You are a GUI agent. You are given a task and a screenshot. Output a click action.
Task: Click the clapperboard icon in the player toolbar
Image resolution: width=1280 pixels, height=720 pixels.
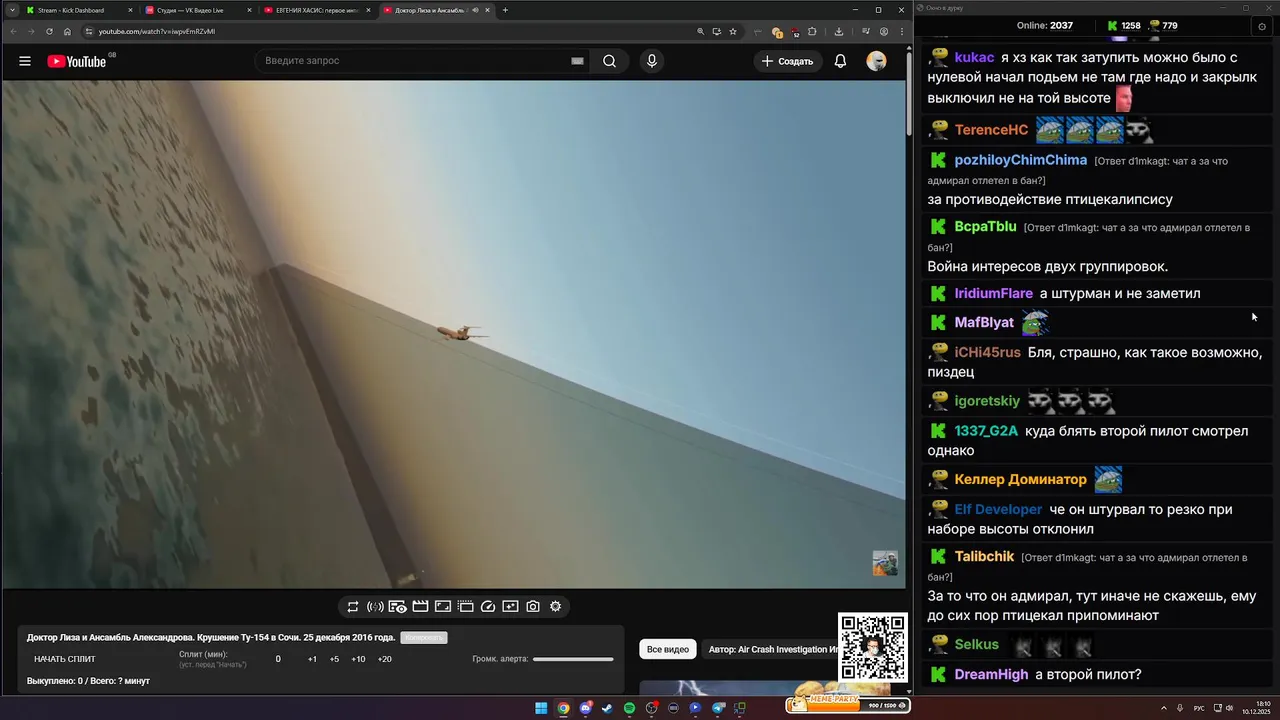[420, 606]
